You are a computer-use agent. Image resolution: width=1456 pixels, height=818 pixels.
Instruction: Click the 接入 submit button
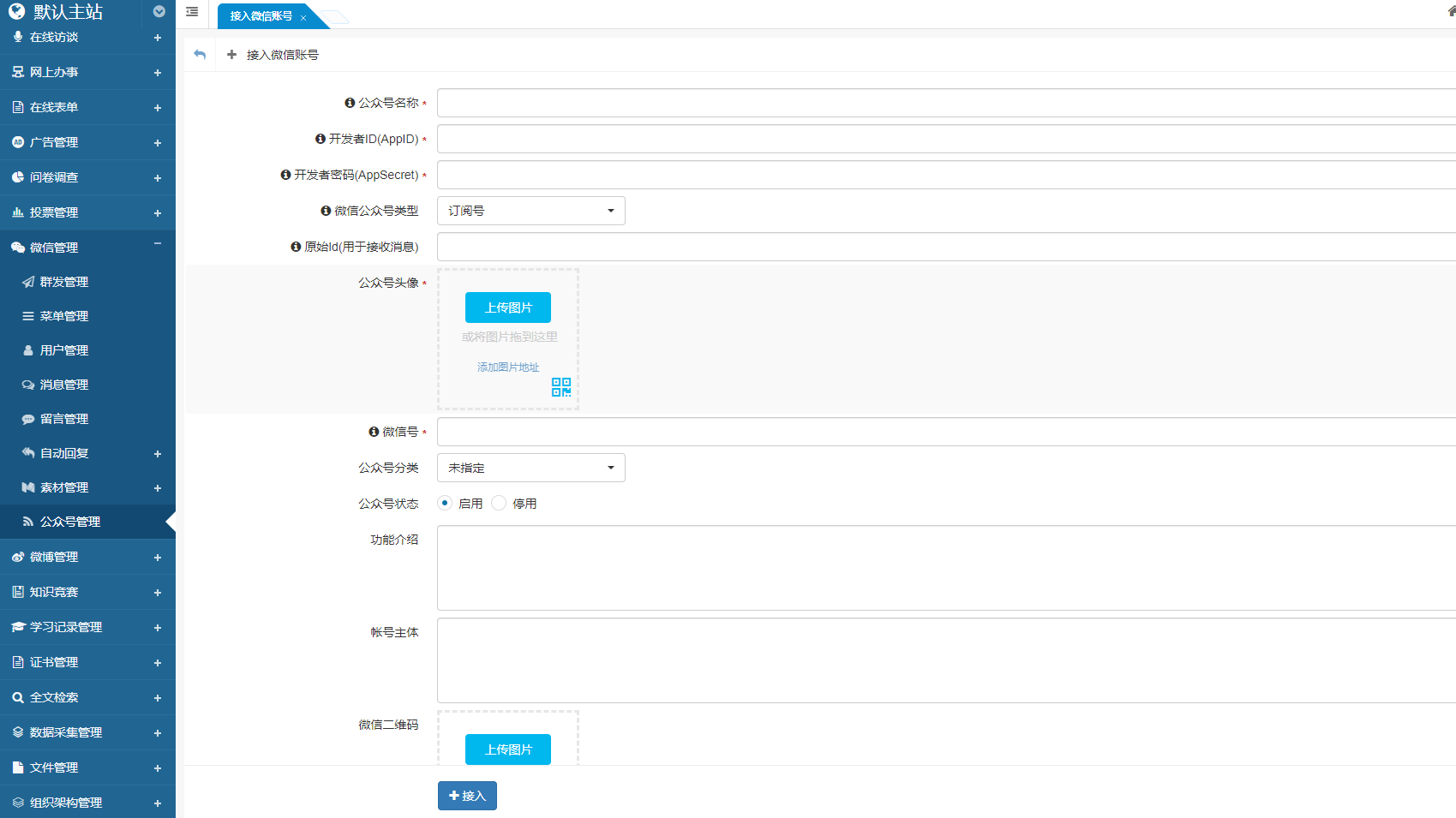point(467,796)
